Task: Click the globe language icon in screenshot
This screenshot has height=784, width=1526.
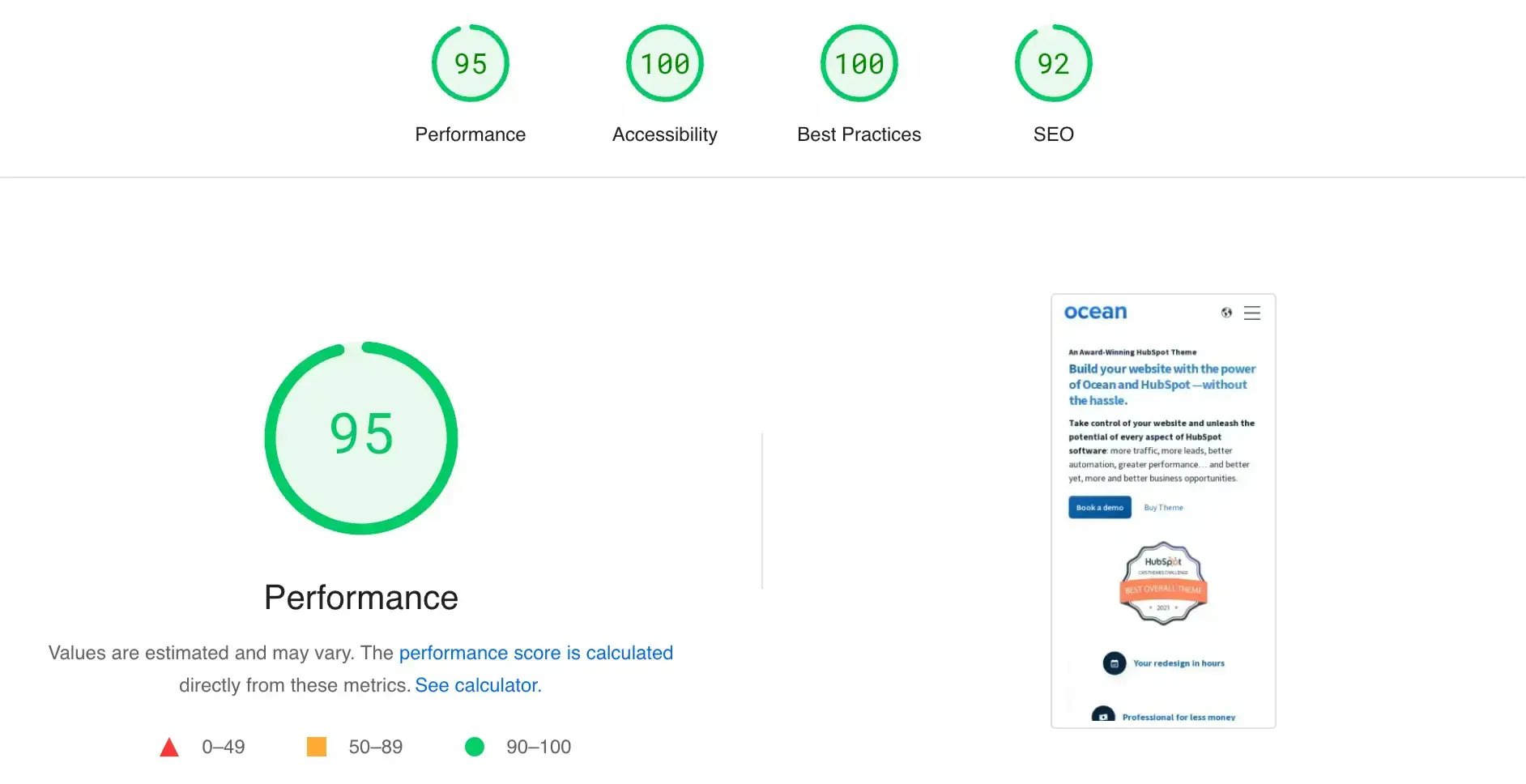Action: click(1226, 313)
